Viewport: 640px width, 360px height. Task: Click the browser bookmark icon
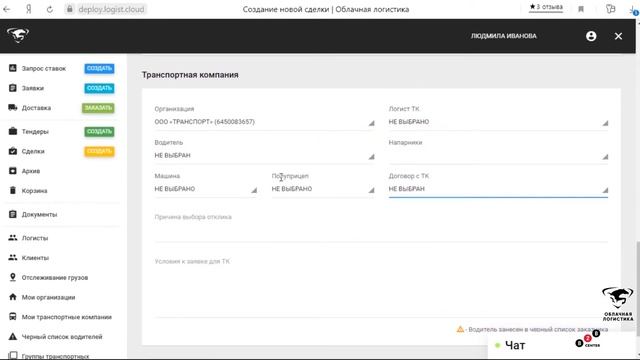581,9
